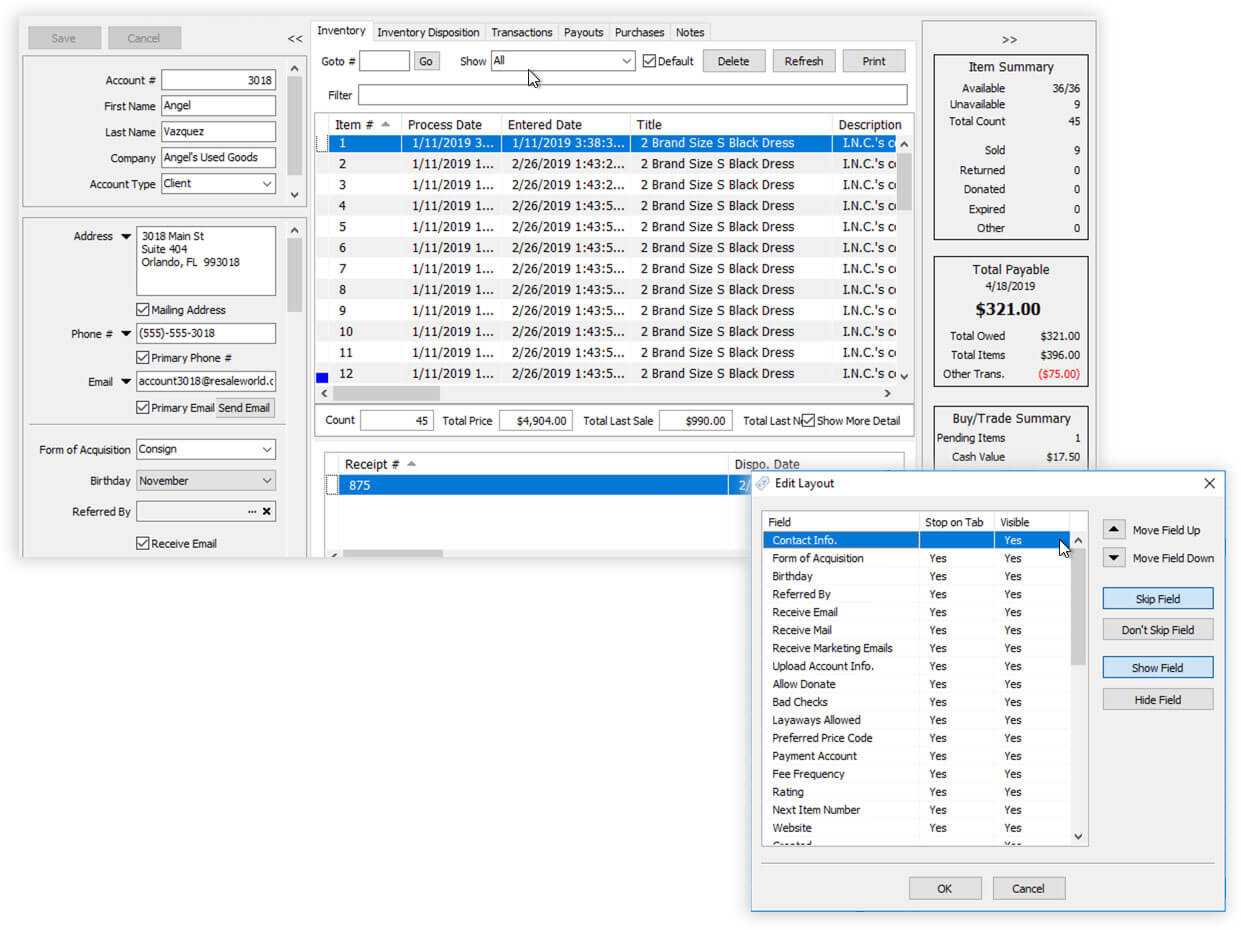
Task: Expand the Email type arrow
Action: pos(125,382)
